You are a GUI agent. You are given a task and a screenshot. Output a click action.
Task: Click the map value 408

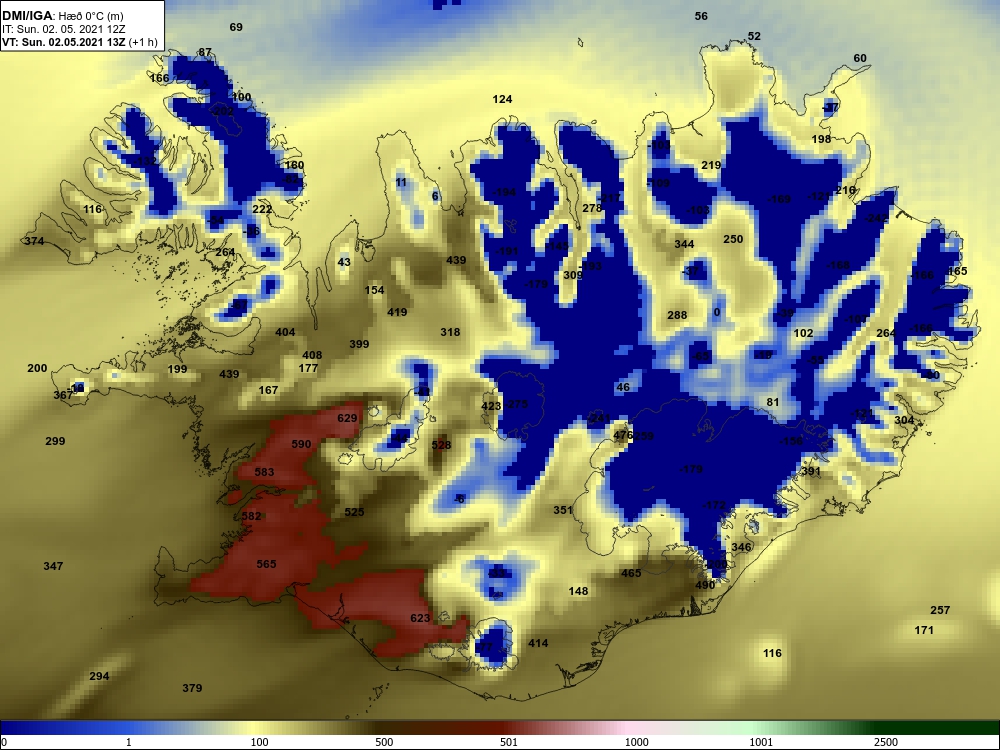point(312,355)
